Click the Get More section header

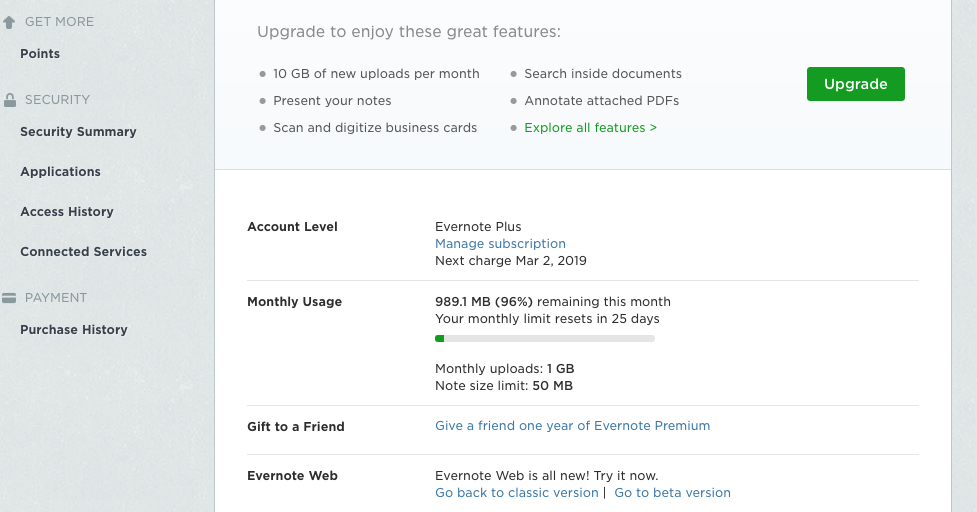tap(59, 22)
